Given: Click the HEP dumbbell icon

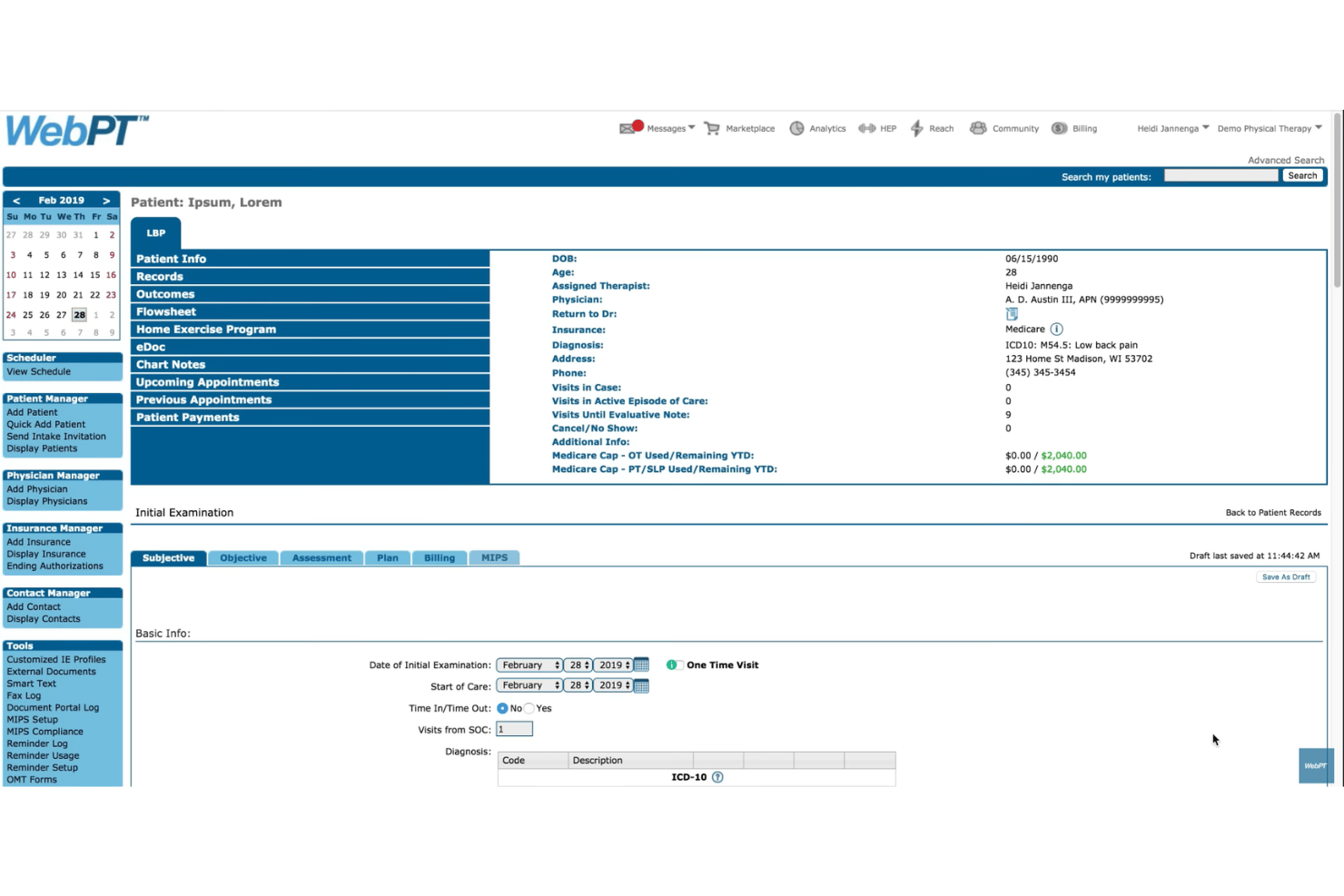Looking at the screenshot, I should [867, 128].
